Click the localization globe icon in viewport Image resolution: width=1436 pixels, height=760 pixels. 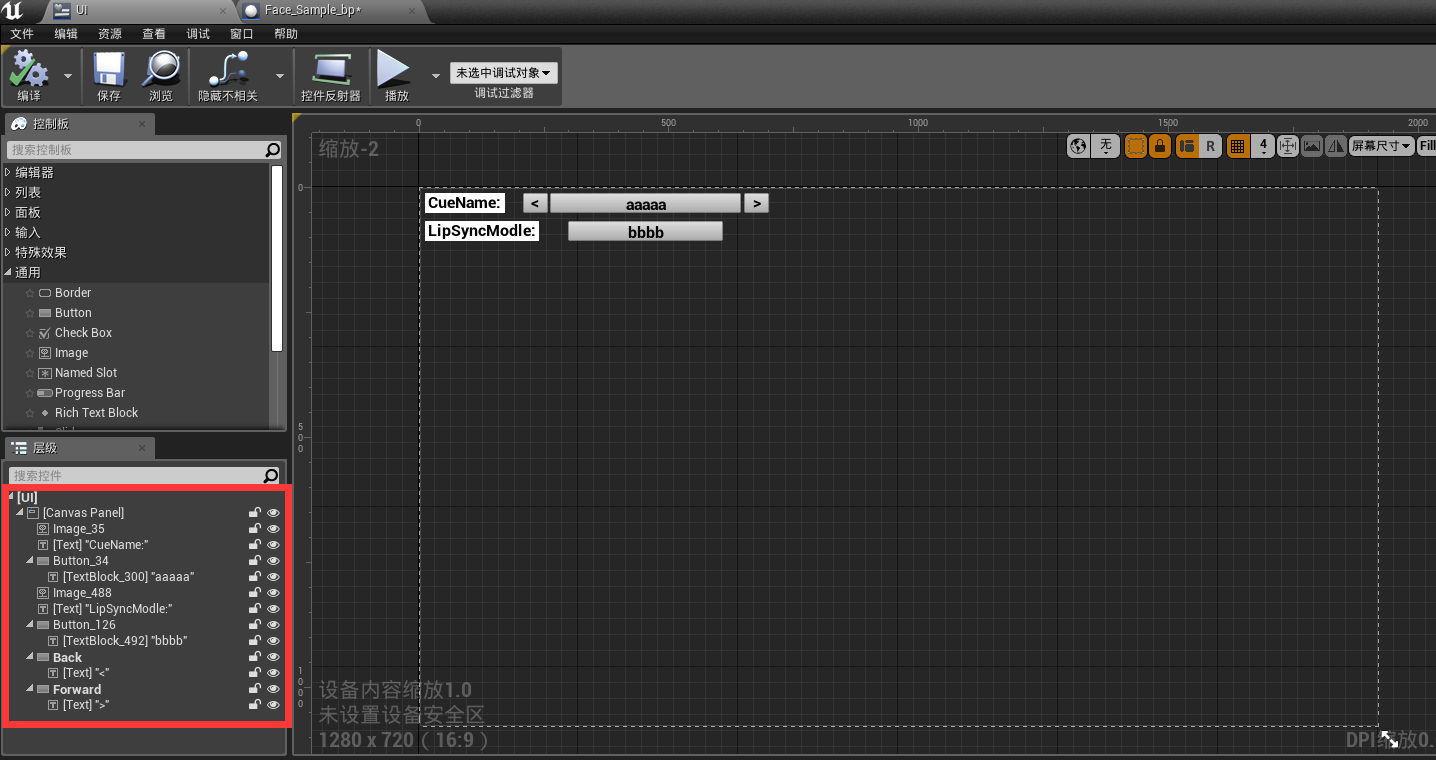tap(1078, 146)
